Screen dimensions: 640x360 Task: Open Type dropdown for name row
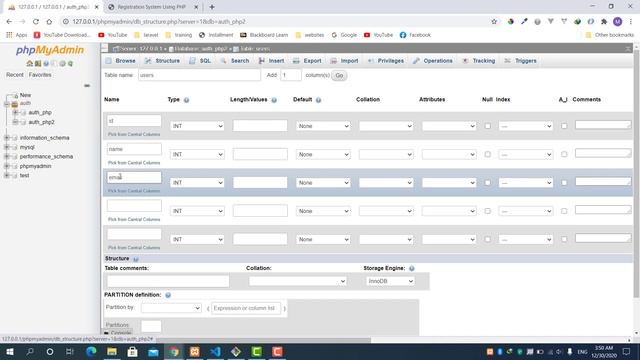pos(197,154)
